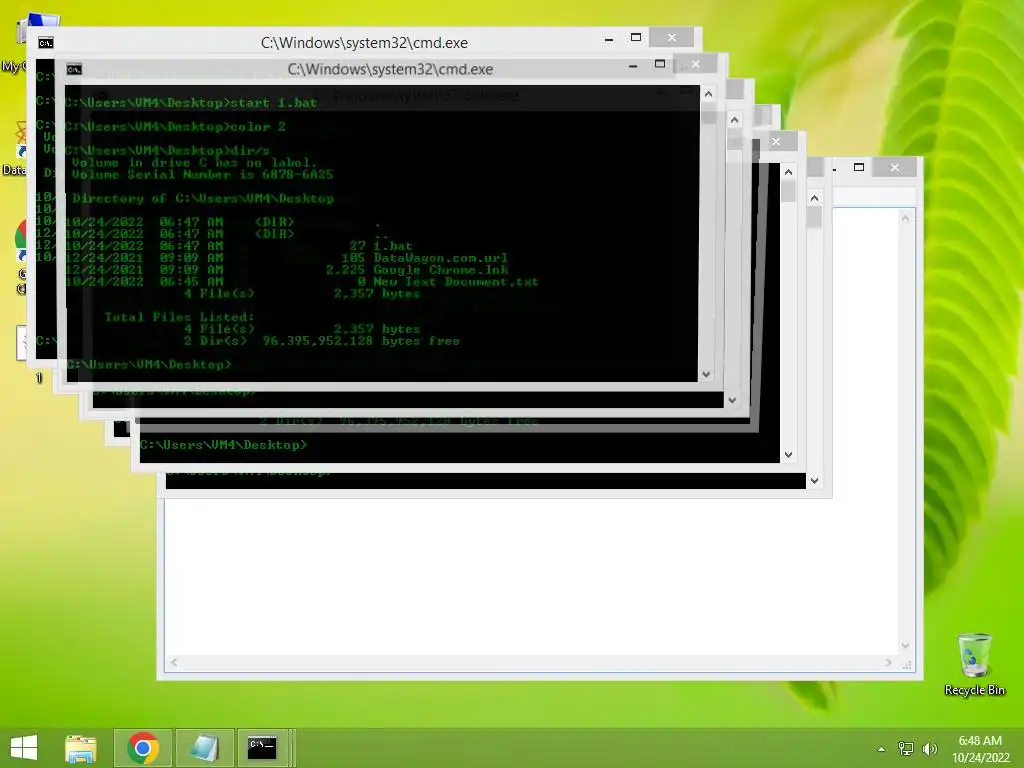Click left arrow of Notepad horizontal scrollbar
This screenshot has width=1024, height=768.
point(174,662)
